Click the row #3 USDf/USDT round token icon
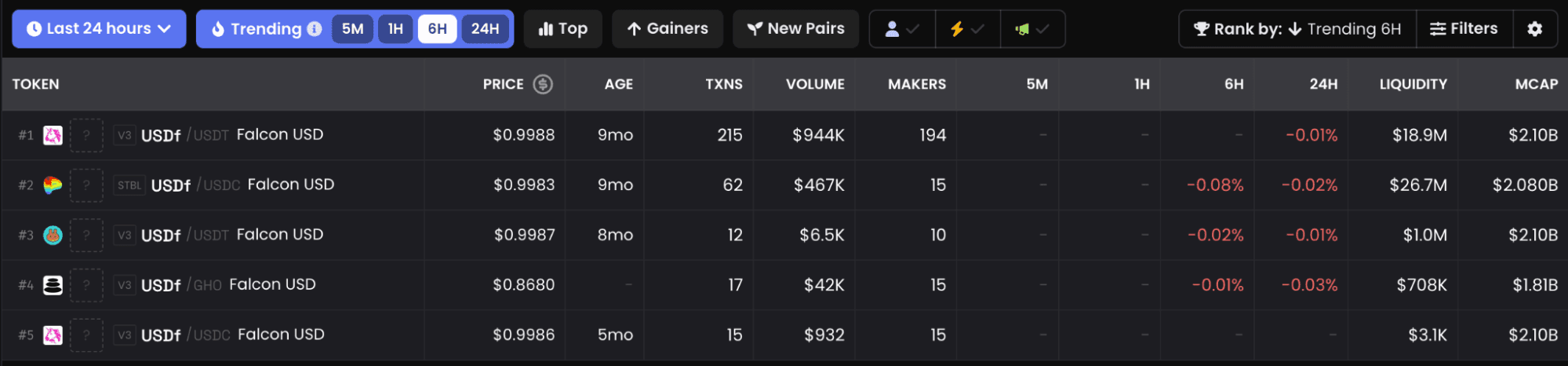The height and width of the screenshot is (366, 1568). point(53,235)
